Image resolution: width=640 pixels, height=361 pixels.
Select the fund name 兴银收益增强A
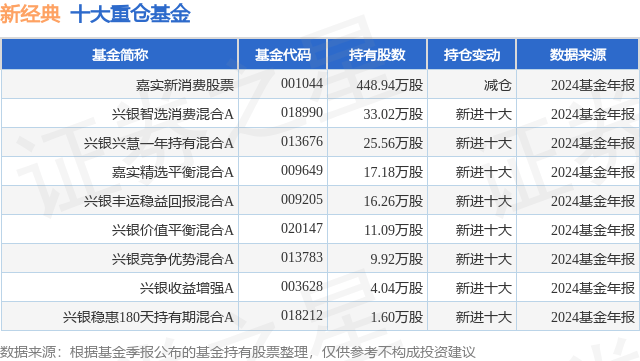187,288
